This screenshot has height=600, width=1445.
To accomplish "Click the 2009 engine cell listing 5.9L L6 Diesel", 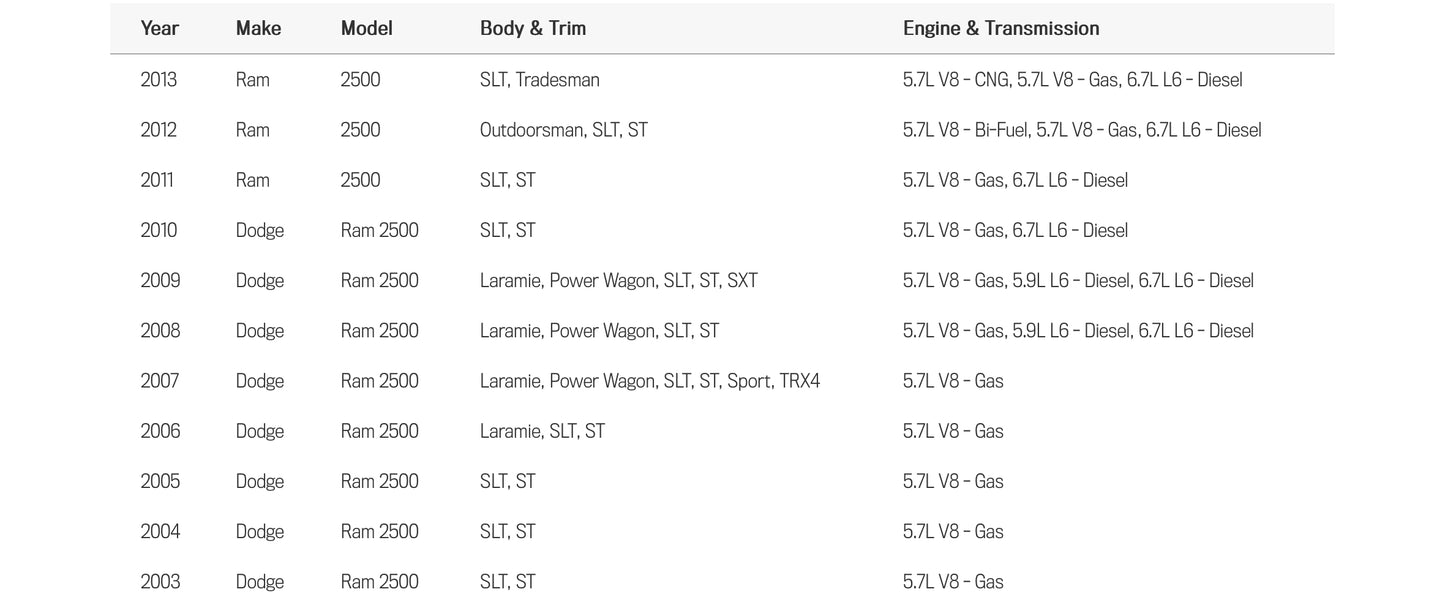I will pos(1078,281).
